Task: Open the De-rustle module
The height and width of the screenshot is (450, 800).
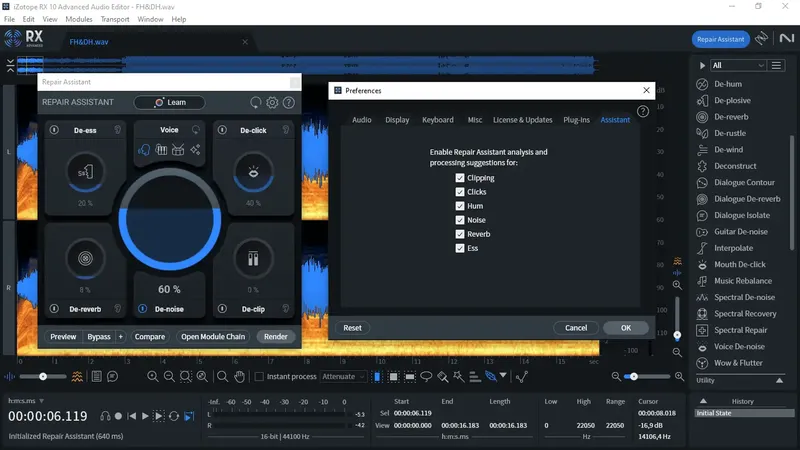Action: (x=730, y=133)
